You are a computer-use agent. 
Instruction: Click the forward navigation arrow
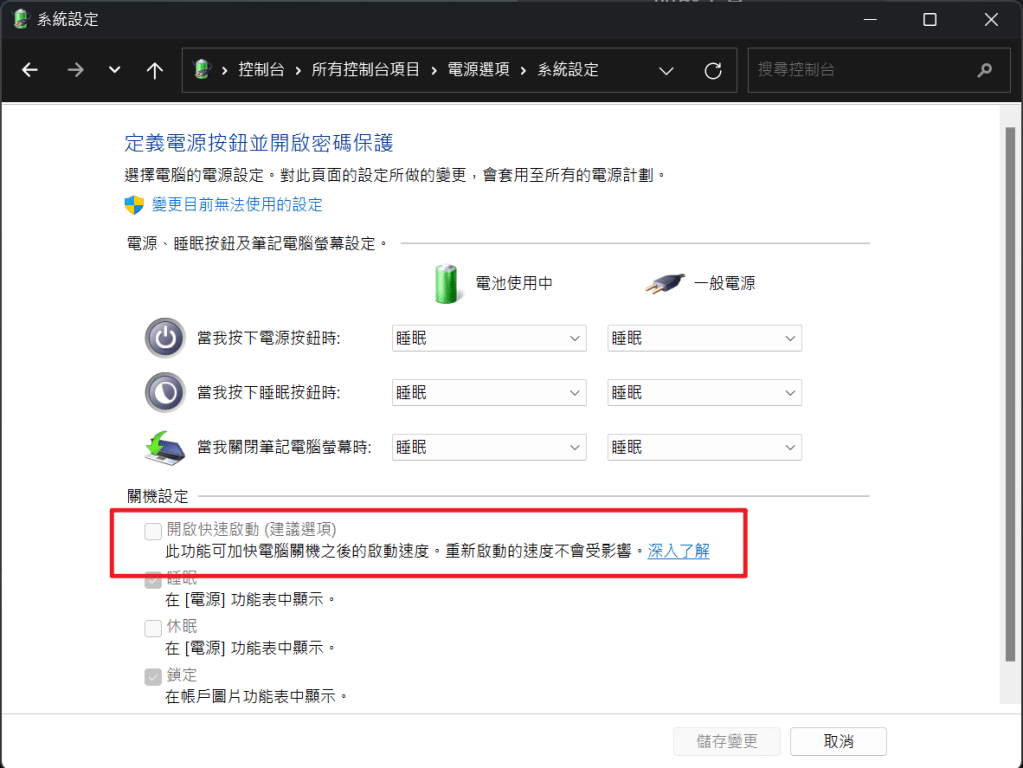[76, 70]
